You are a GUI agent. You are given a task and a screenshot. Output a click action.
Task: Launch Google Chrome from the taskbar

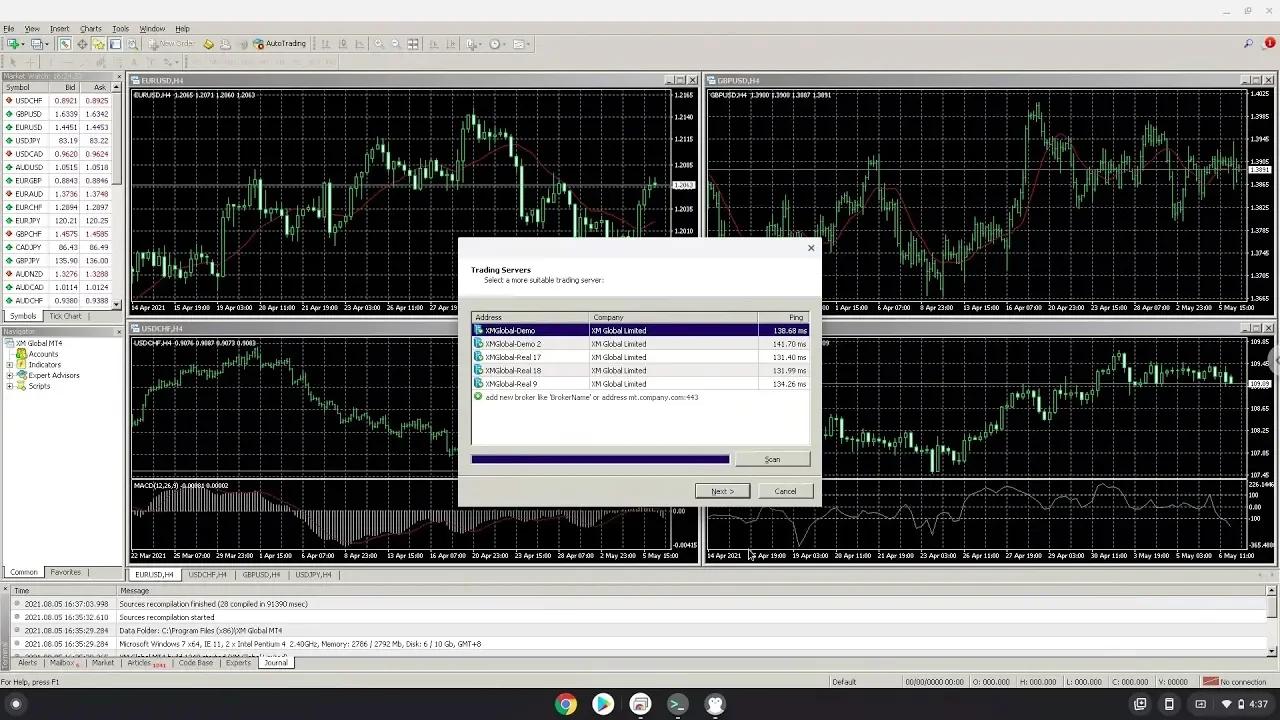pyautogui.click(x=565, y=705)
